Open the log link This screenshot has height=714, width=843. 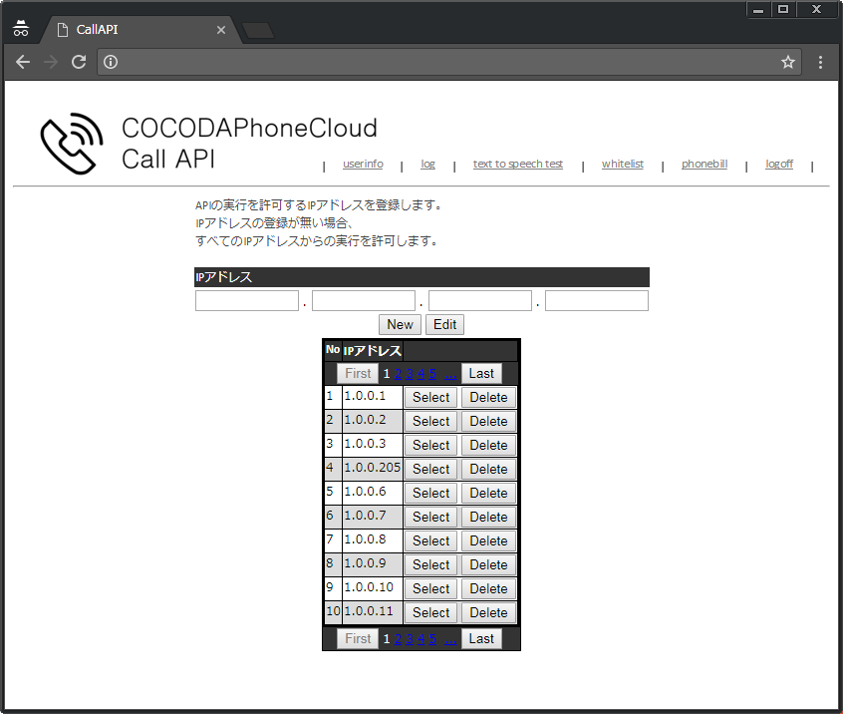tap(428, 164)
